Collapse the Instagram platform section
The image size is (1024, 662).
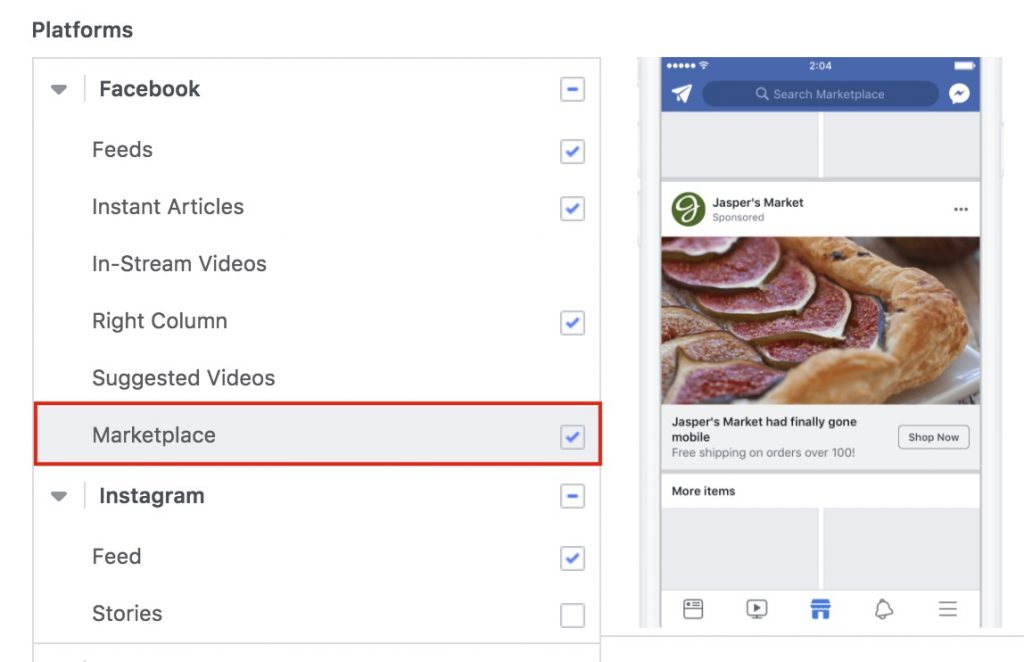pos(59,496)
